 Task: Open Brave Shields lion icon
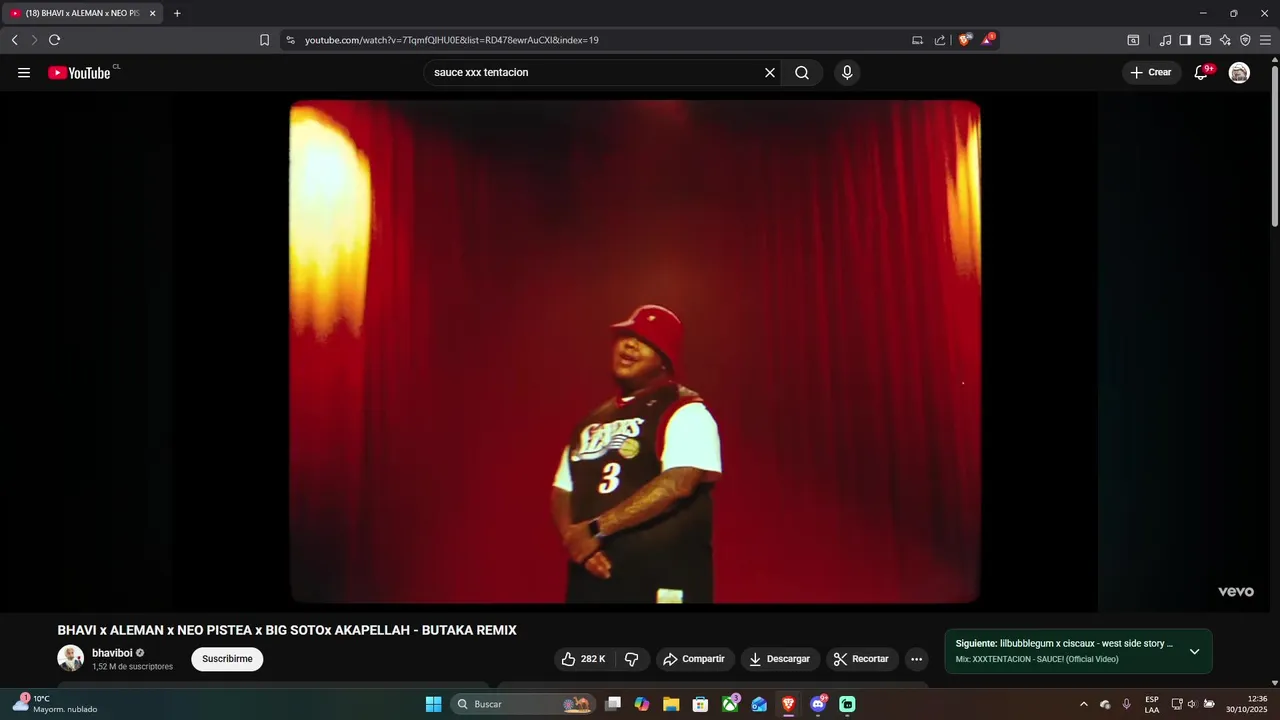pos(964,40)
